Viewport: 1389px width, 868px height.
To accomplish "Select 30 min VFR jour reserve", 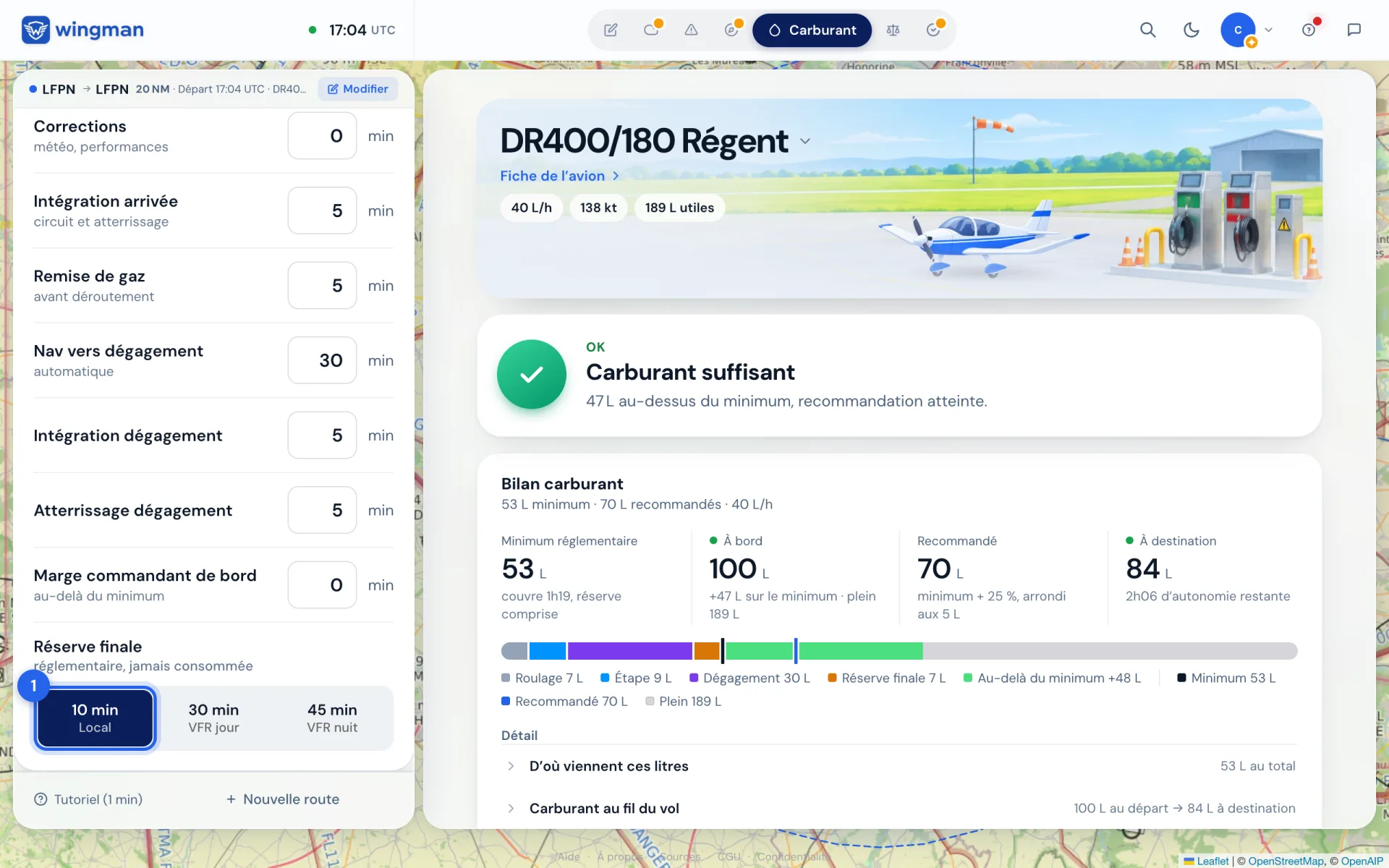I will [213, 718].
